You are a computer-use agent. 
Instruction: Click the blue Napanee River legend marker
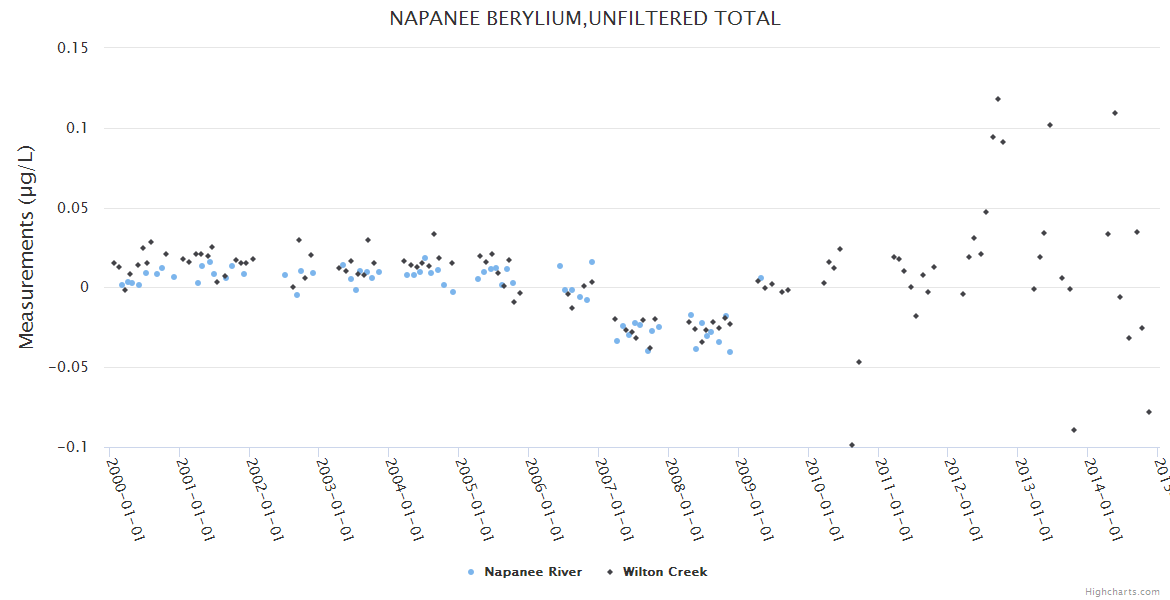[x=471, y=572]
